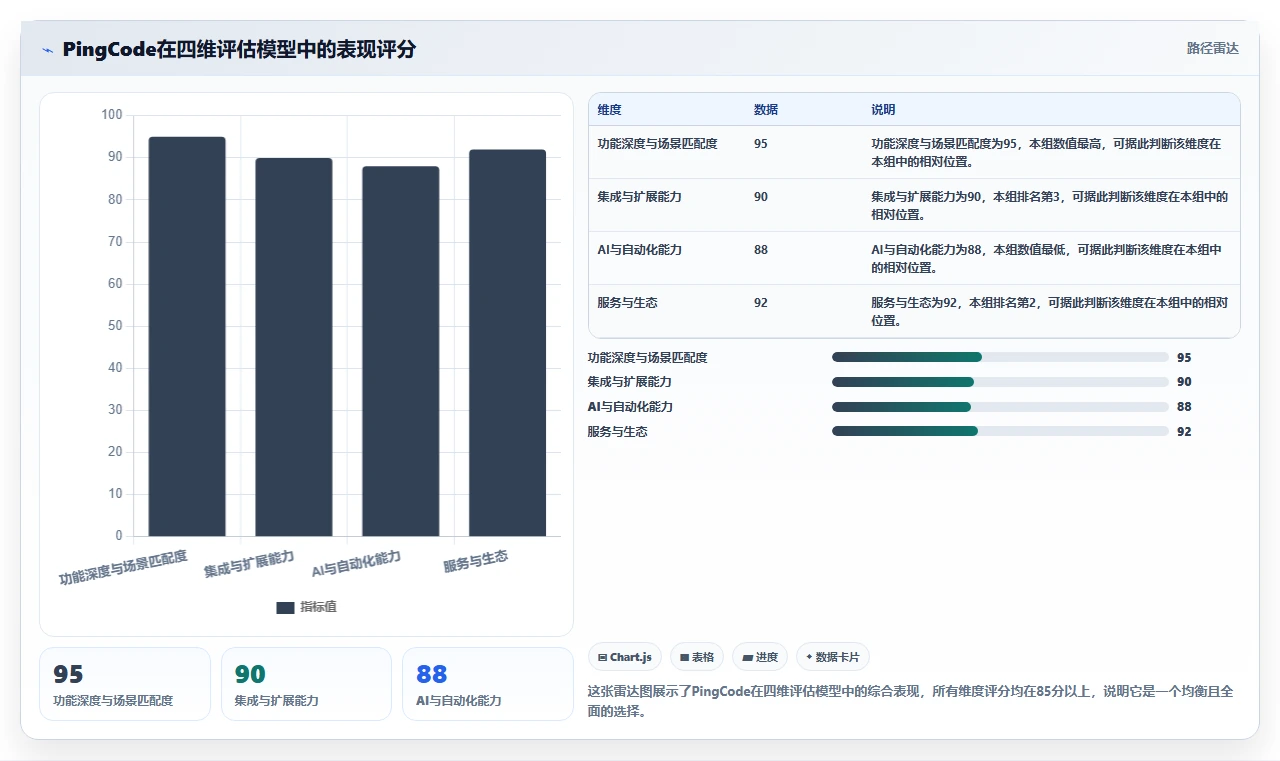Open the card showing 88 AI与自动化能力
This screenshot has height=761, width=1280.
tap(488, 684)
